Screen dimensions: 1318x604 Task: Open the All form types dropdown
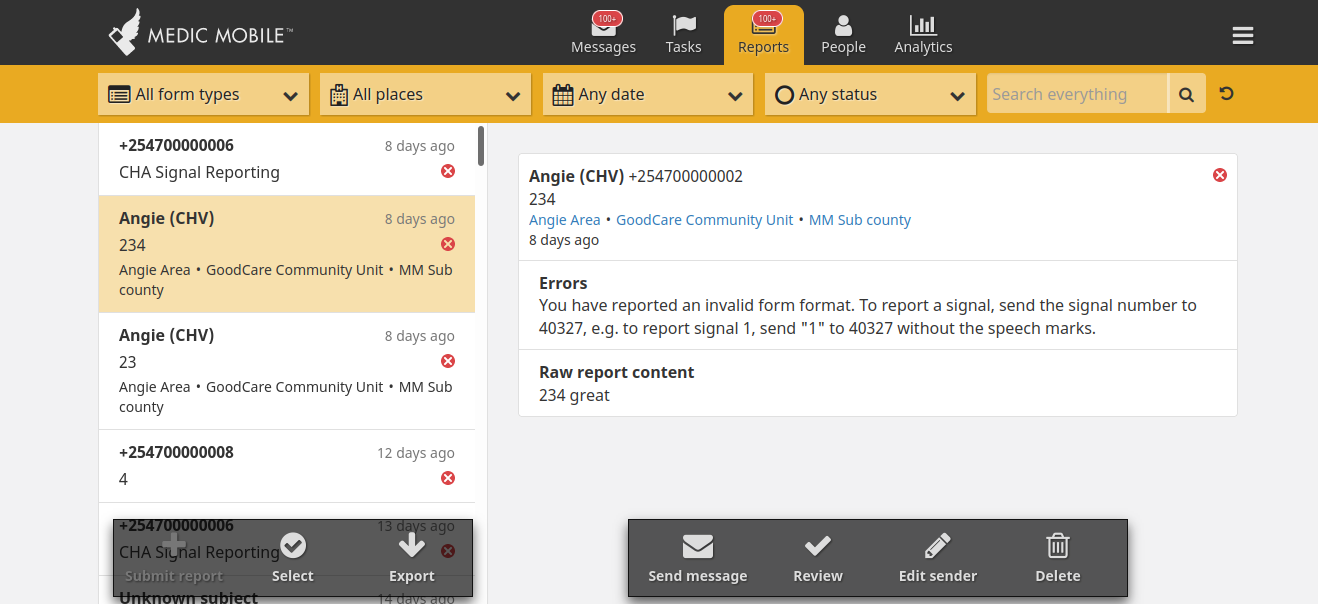(203, 93)
